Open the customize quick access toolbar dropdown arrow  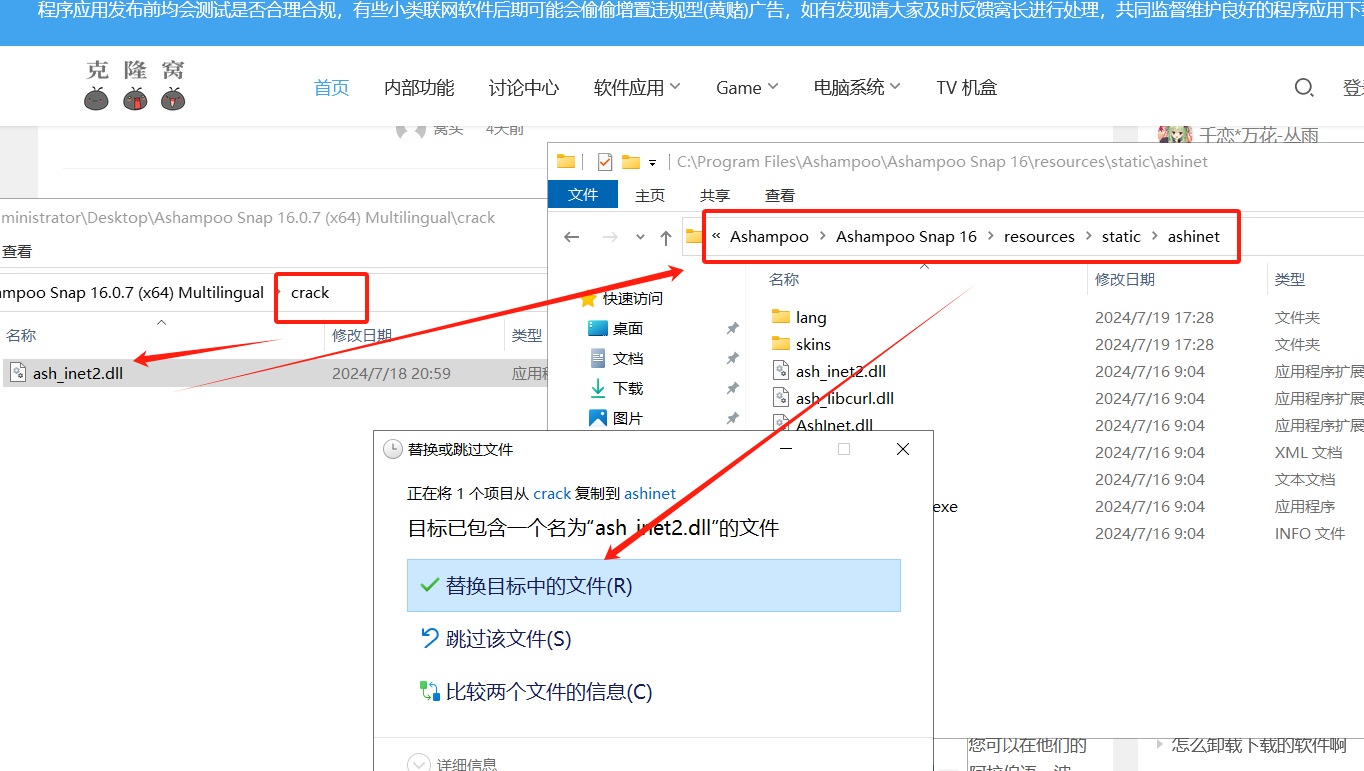[x=653, y=162]
